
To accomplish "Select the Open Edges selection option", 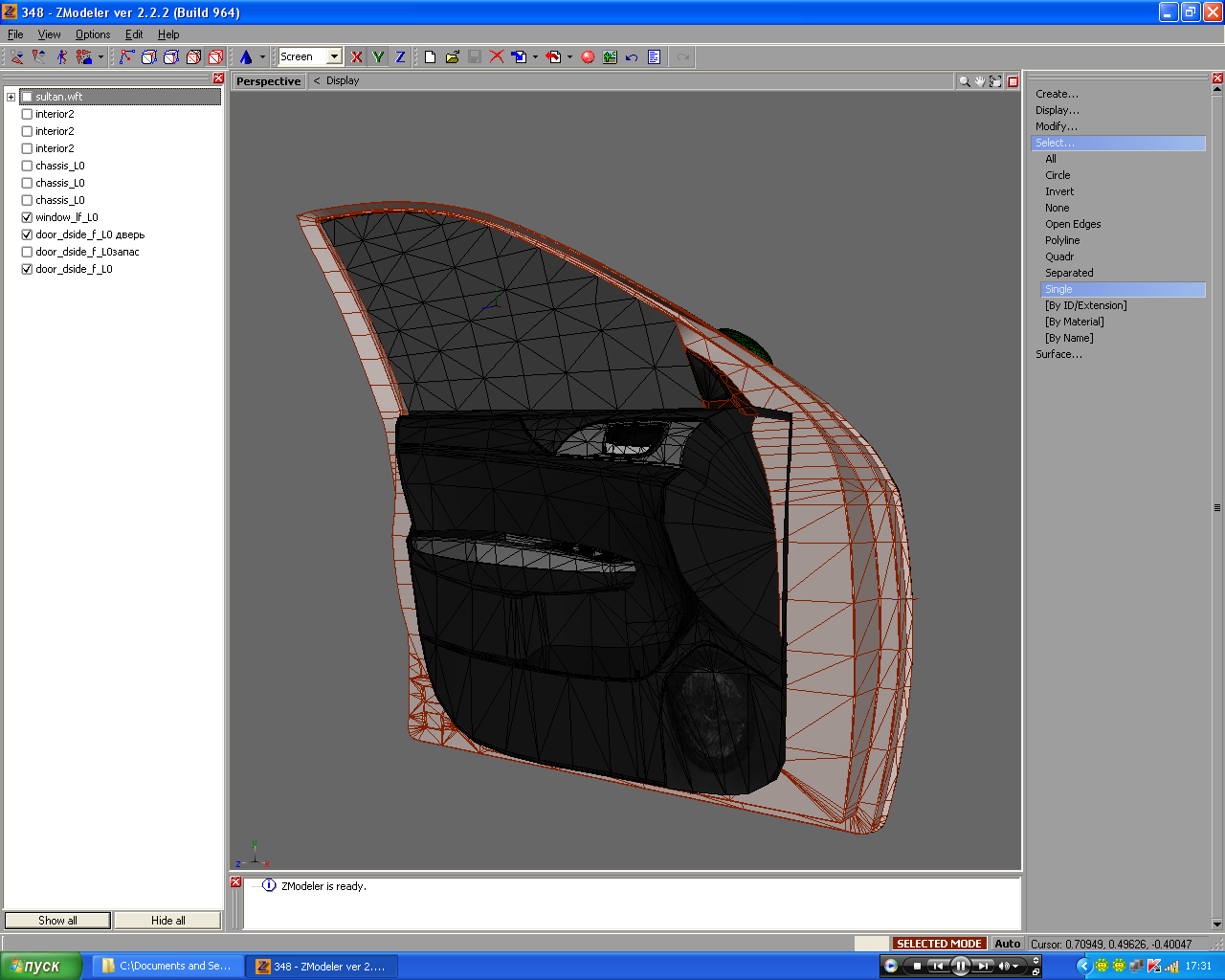I will coord(1073,224).
